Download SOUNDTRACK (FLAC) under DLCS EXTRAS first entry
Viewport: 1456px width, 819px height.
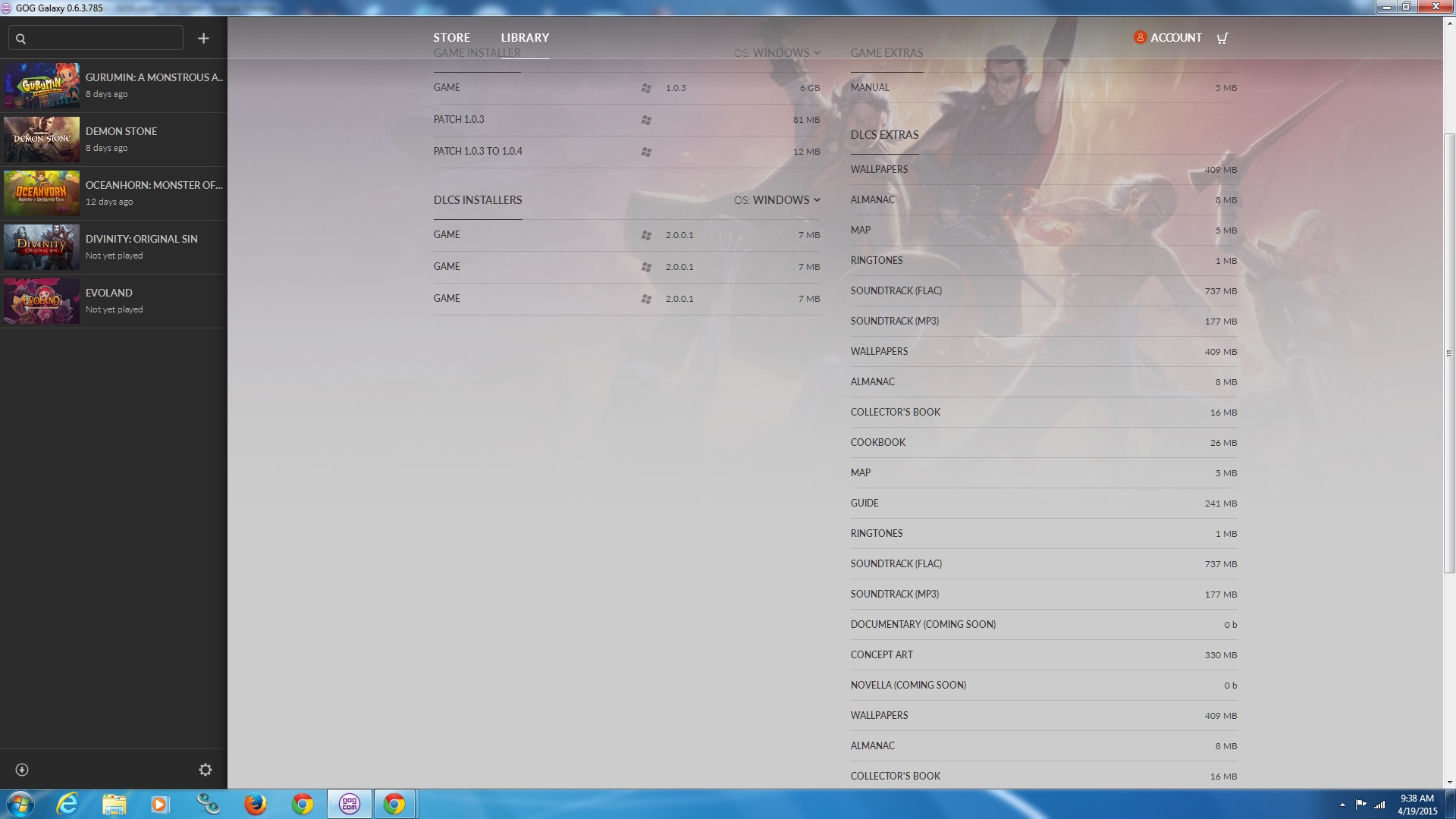[1043, 291]
